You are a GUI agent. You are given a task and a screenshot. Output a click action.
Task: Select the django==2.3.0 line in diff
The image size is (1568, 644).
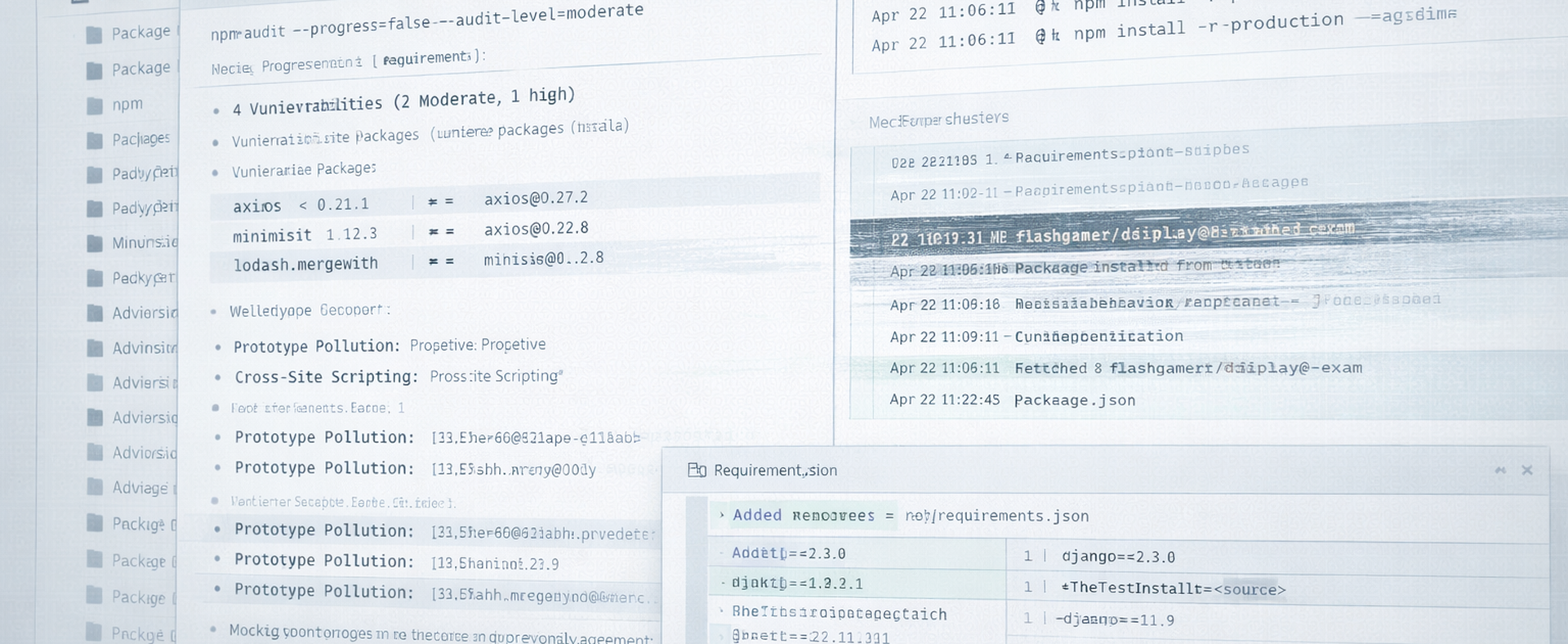click(x=1117, y=557)
